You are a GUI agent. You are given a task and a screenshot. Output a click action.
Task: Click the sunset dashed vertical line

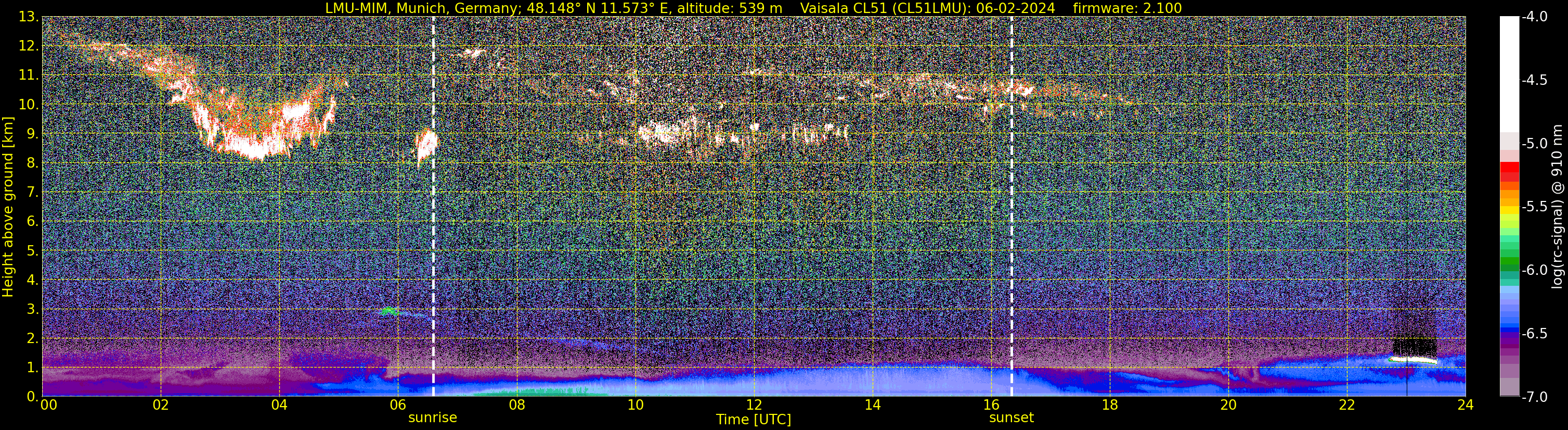tap(1012, 207)
